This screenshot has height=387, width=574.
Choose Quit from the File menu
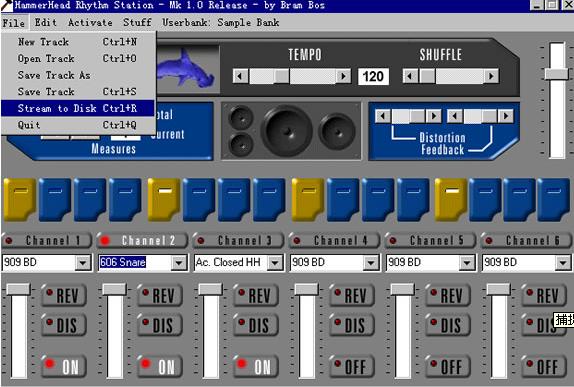tap(78, 125)
